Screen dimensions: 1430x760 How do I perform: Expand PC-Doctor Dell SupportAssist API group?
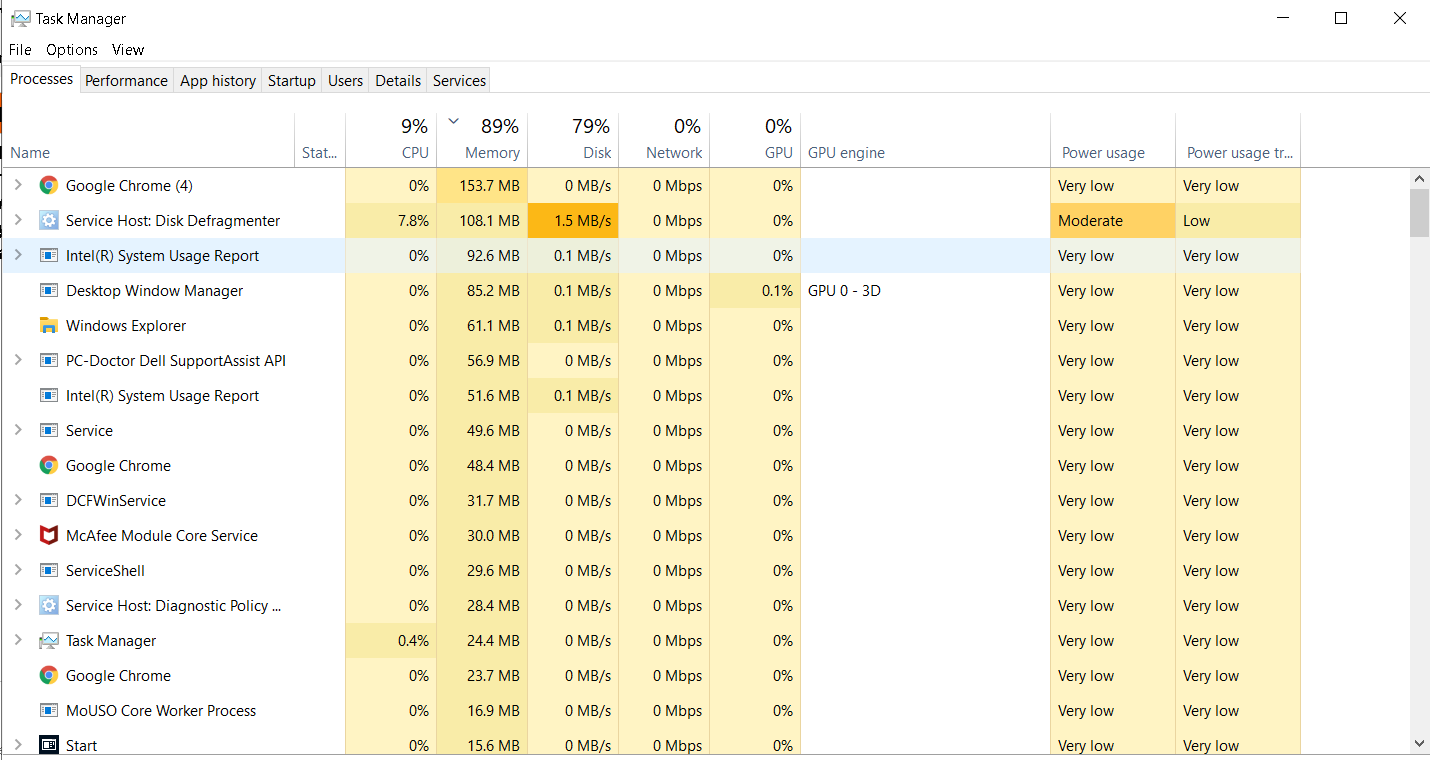click(17, 360)
